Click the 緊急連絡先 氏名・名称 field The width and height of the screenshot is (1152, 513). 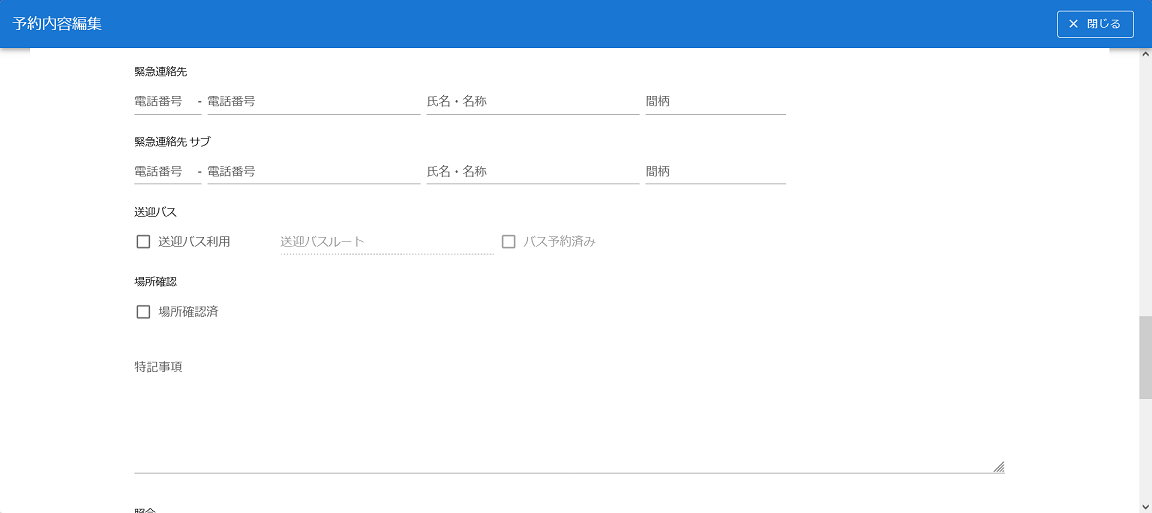tap(532, 102)
